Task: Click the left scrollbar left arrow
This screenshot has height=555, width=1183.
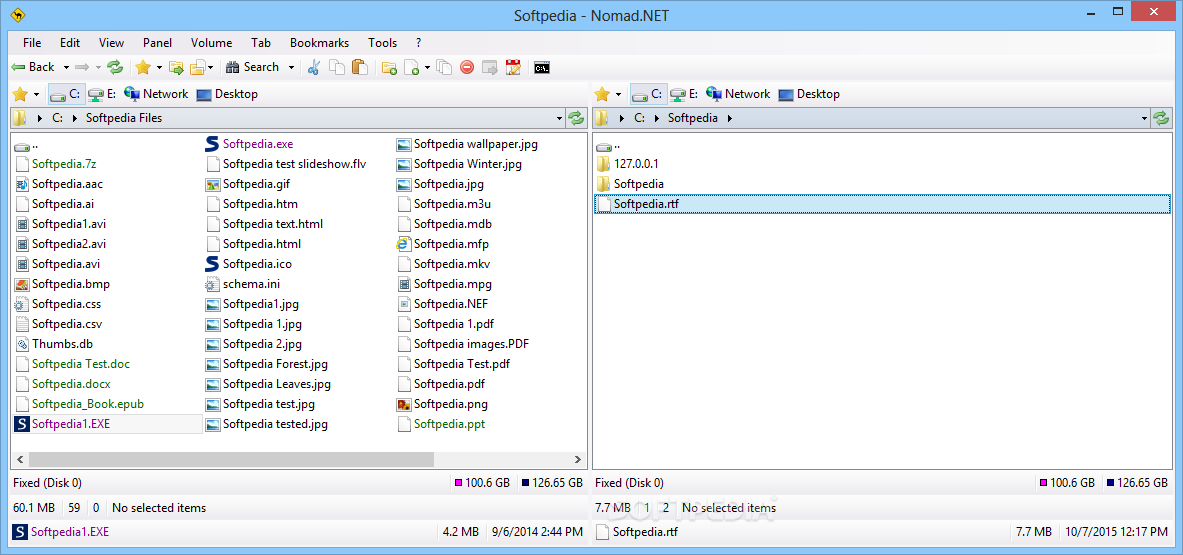Action: tap(20, 459)
